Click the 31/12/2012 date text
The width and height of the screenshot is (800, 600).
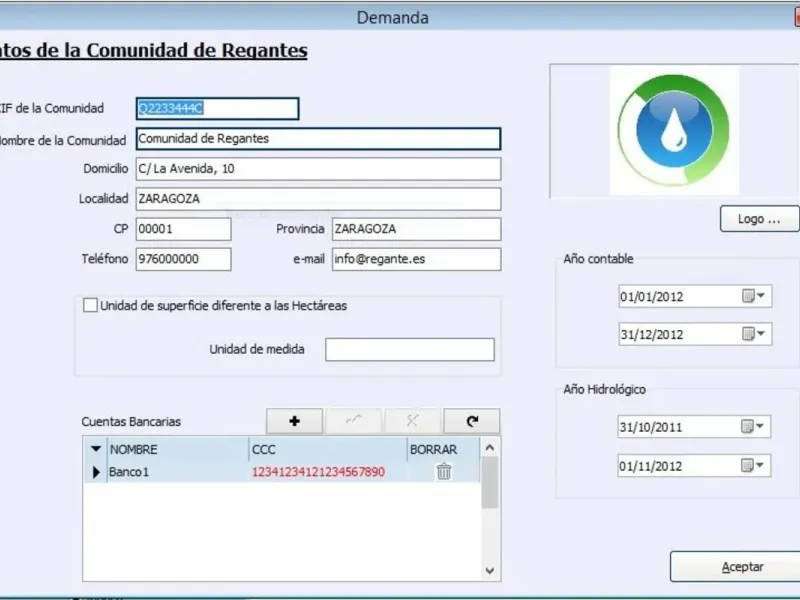pyautogui.click(x=652, y=334)
